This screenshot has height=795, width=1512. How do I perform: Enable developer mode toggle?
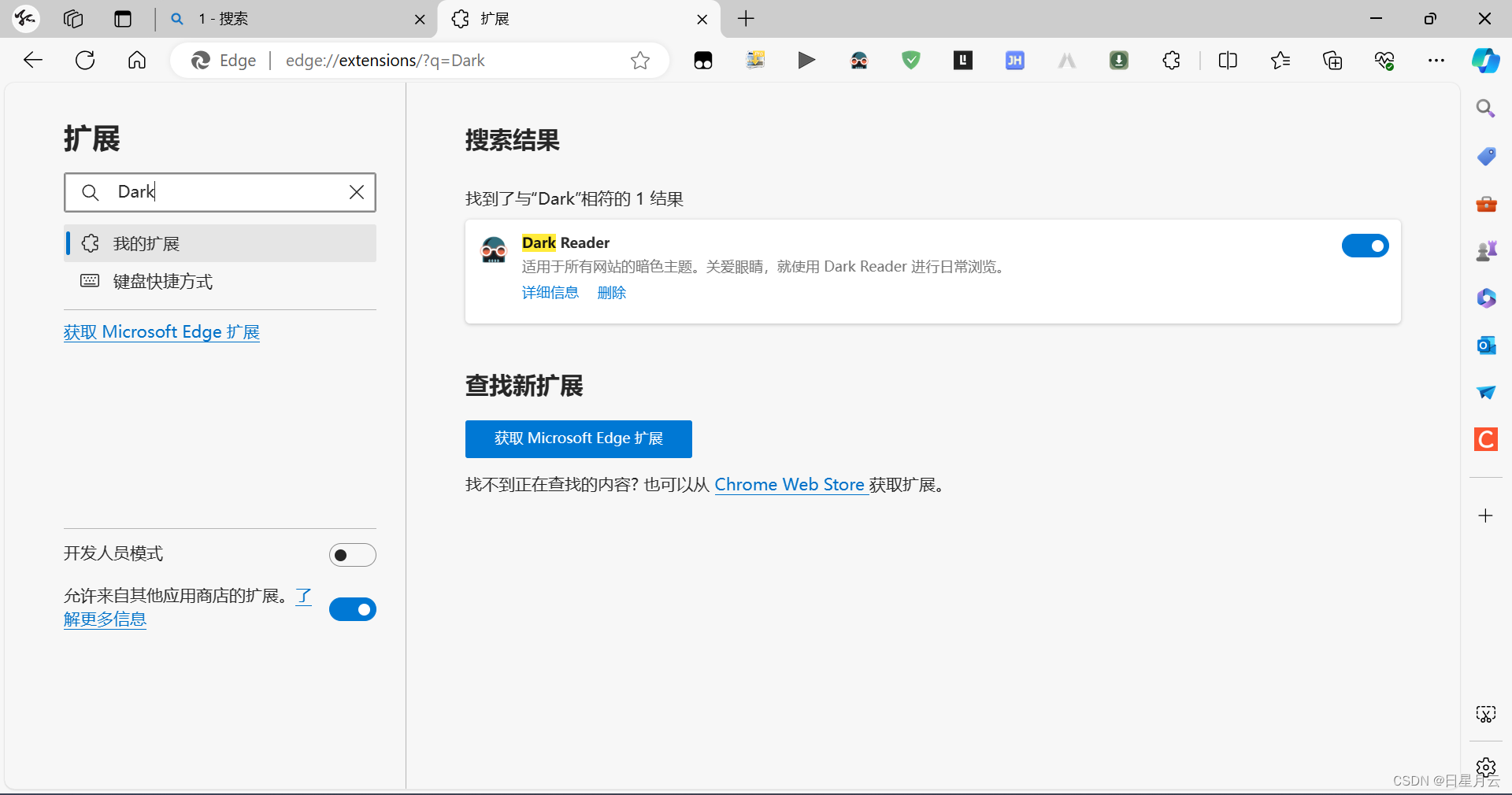point(353,555)
